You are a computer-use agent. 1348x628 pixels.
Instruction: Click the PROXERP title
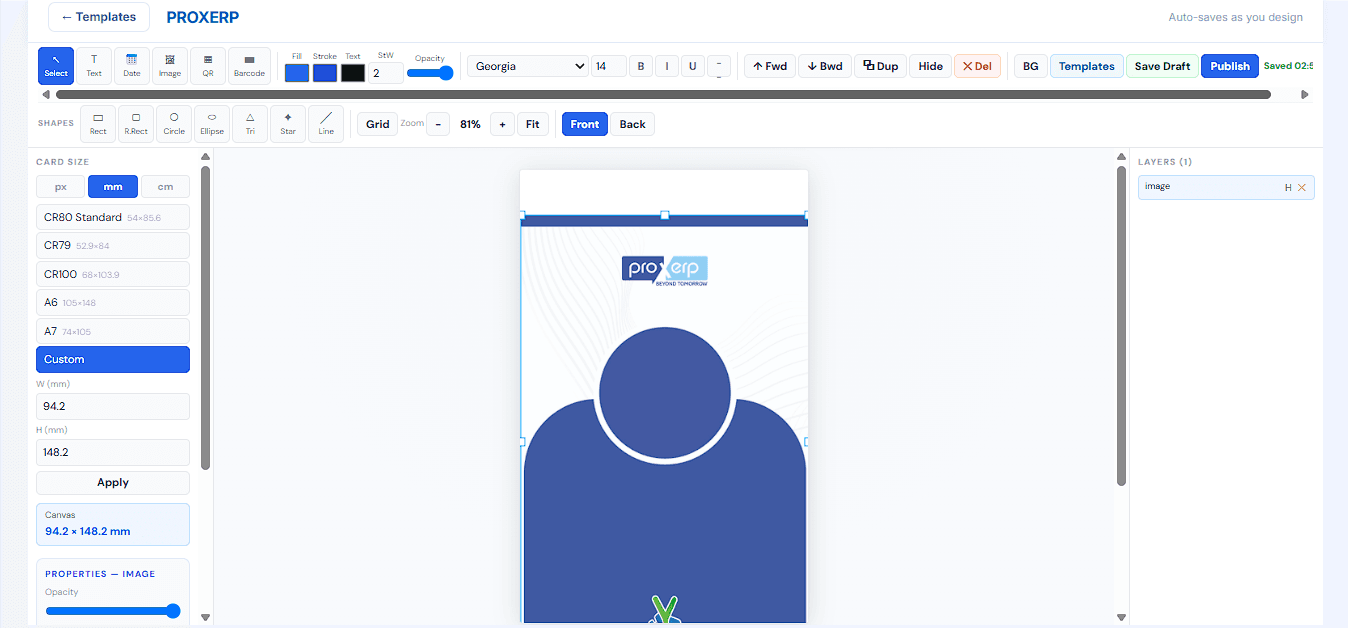203,17
